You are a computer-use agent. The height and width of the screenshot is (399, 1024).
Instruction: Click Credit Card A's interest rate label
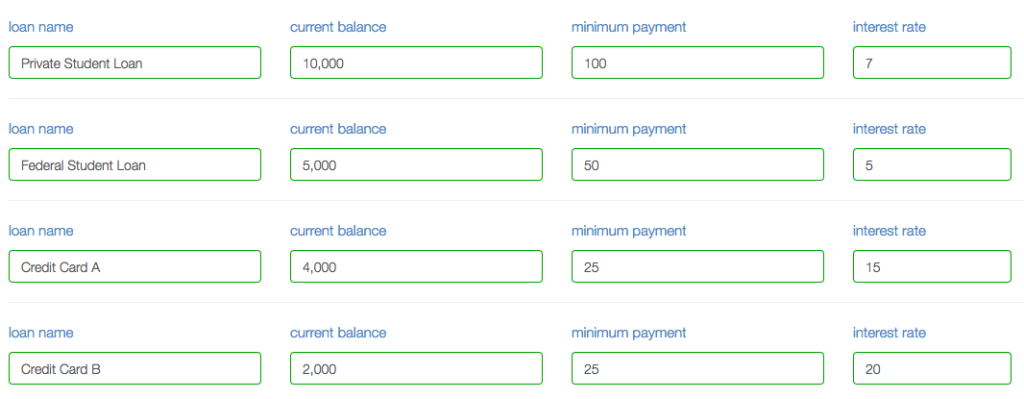[x=889, y=231]
